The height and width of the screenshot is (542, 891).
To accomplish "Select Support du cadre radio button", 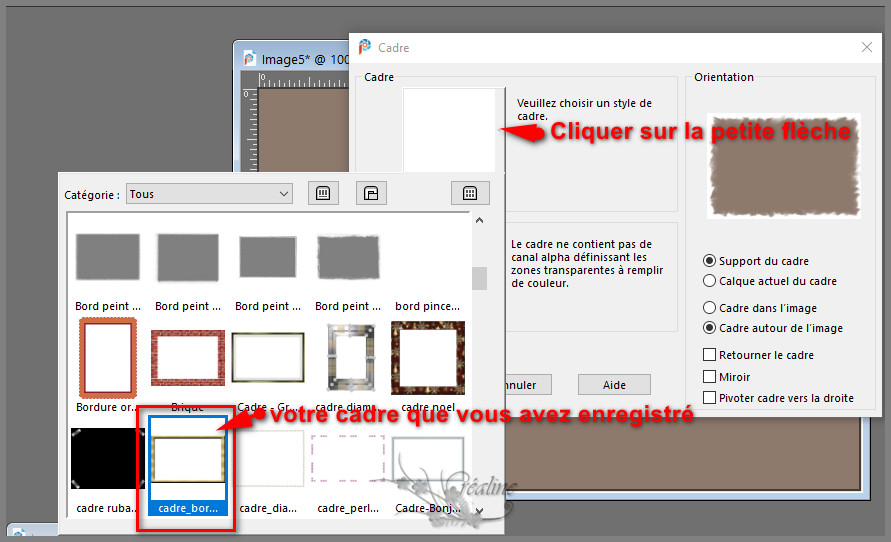I will point(710,261).
